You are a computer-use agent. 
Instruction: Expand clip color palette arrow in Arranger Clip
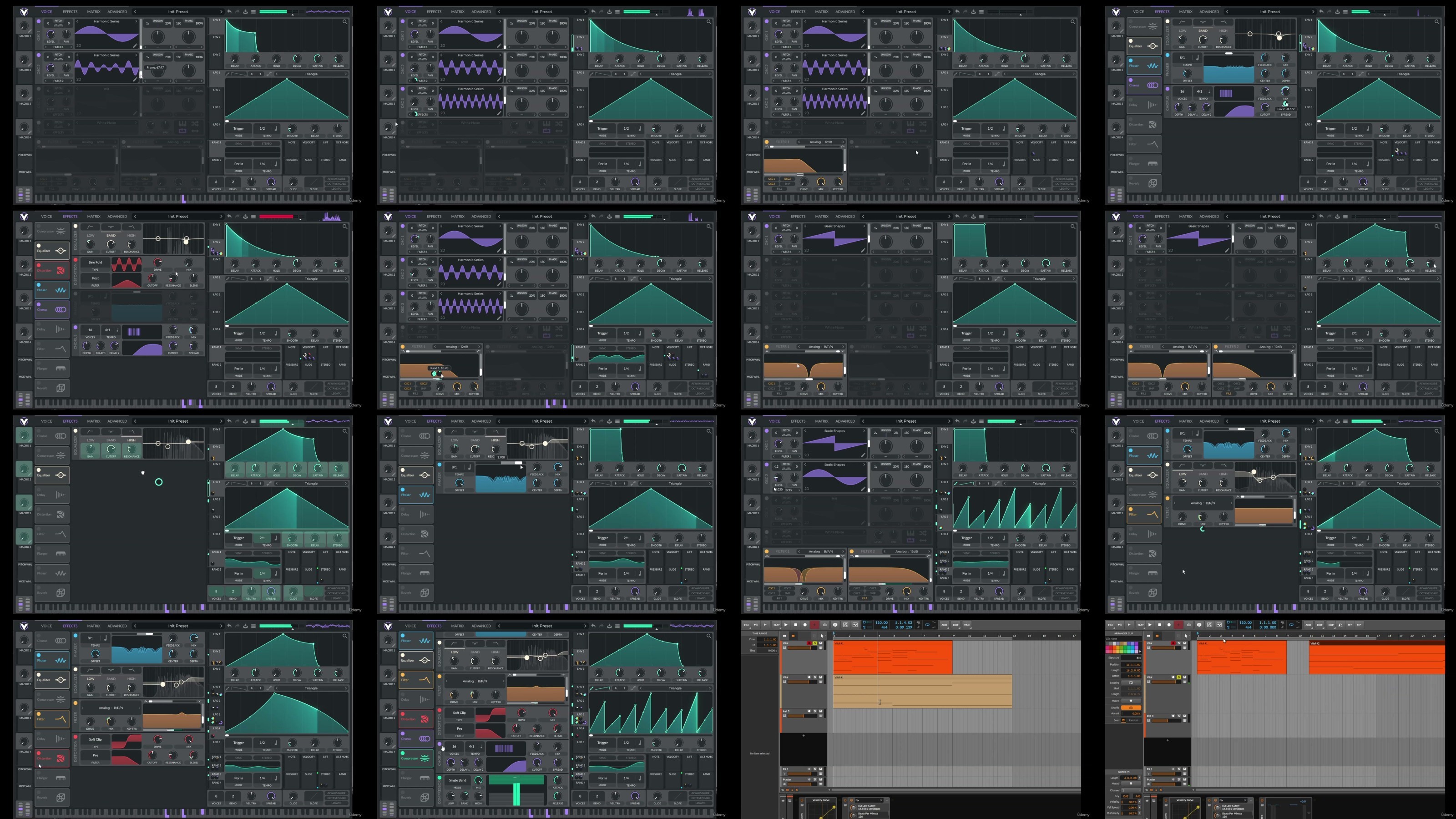click(x=1140, y=652)
